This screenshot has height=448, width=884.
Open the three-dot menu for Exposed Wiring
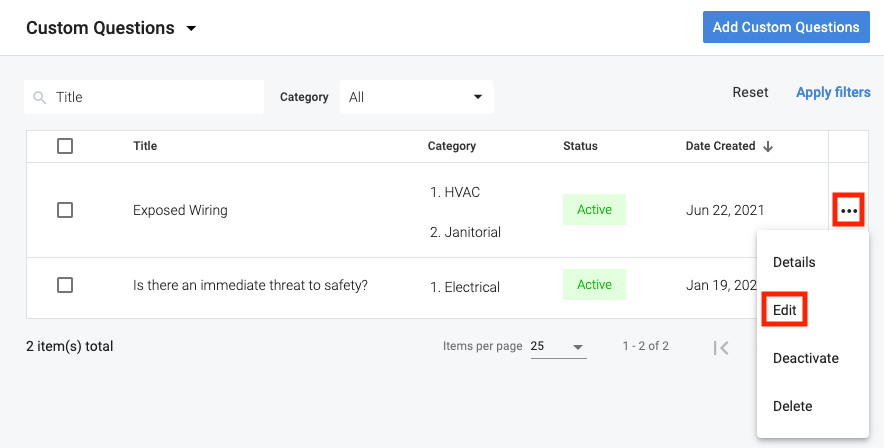pyautogui.click(x=848, y=211)
